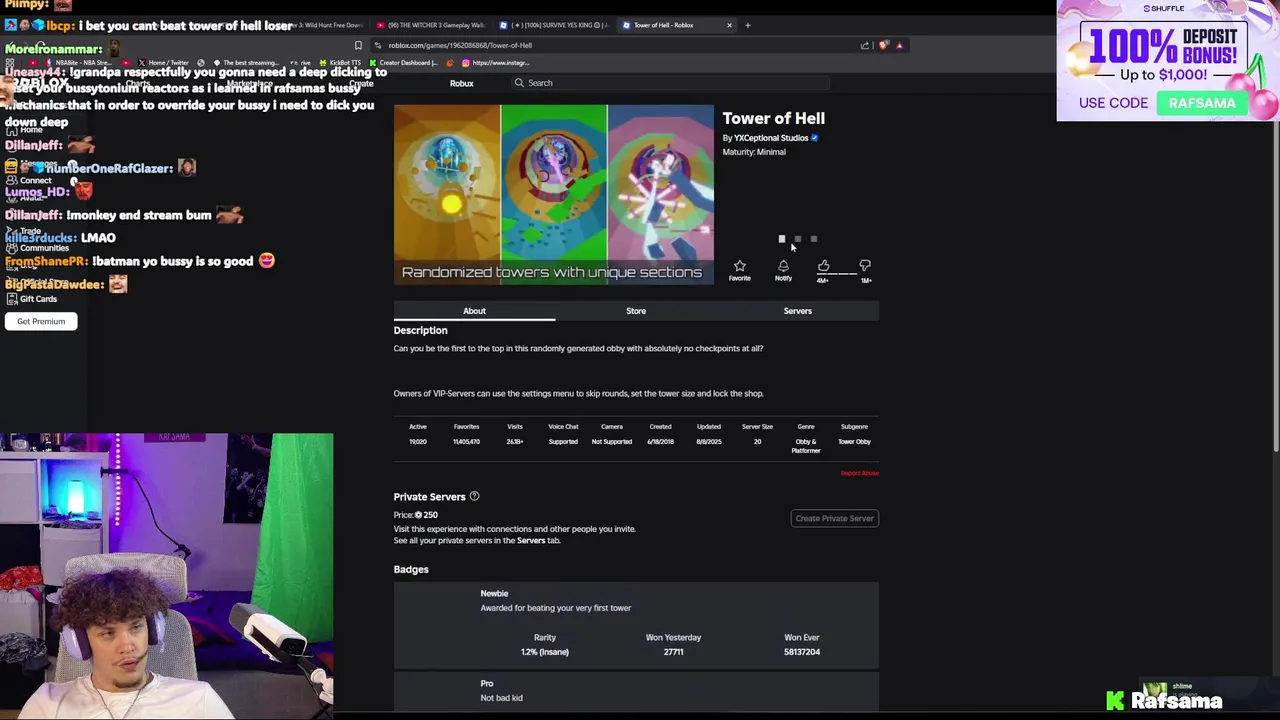
Task: Open the YXCeptional Studios creator link
Action: pyautogui.click(x=771, y=138)
